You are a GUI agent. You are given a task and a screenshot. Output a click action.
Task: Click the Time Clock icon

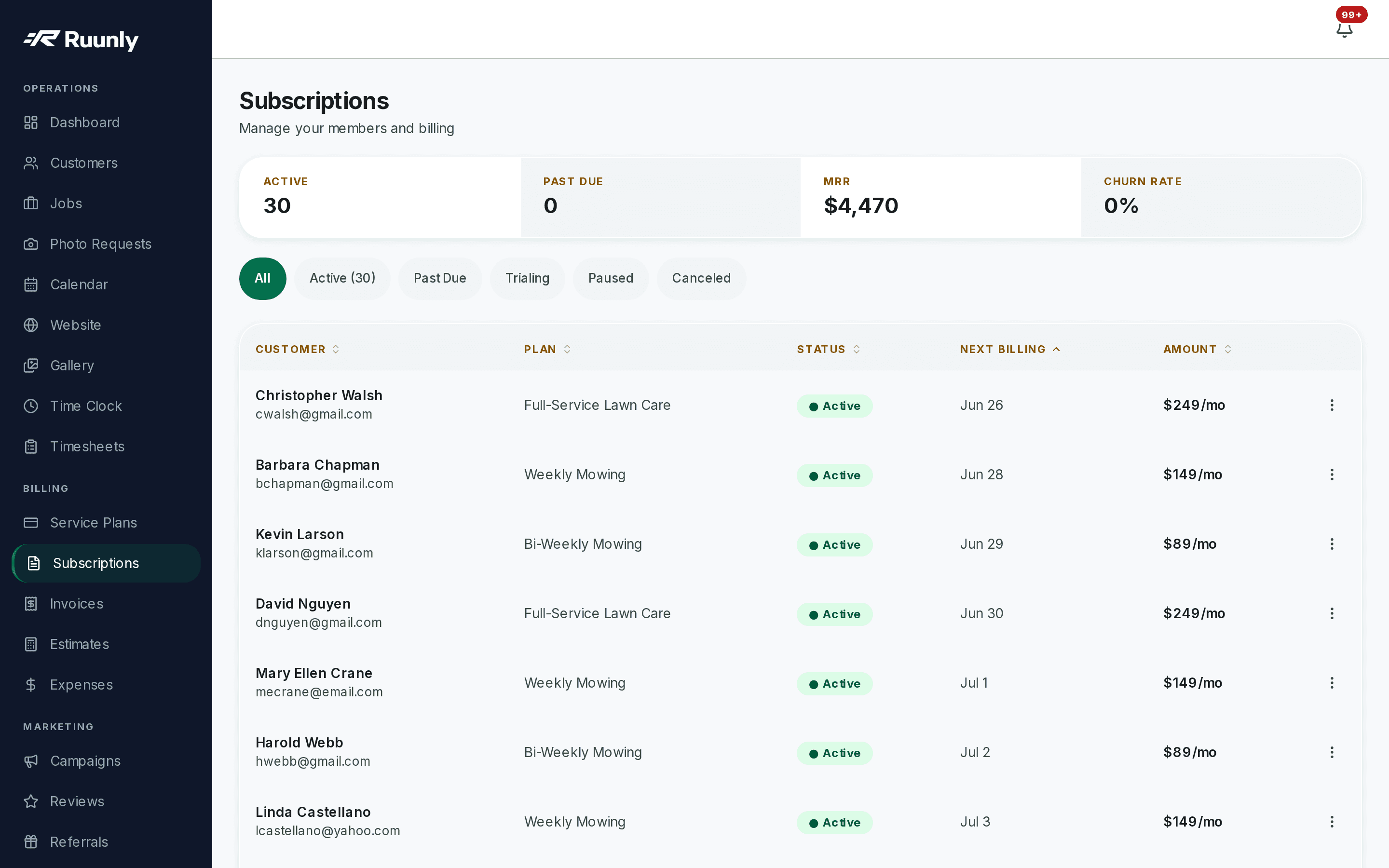(x=31, y=406)
